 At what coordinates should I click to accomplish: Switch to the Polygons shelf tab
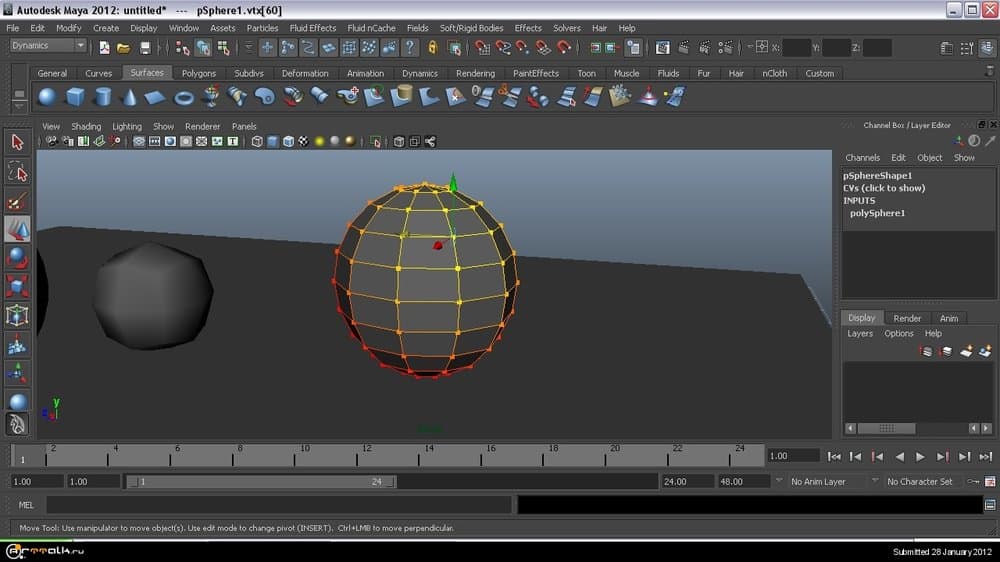(x=198, y=73)
